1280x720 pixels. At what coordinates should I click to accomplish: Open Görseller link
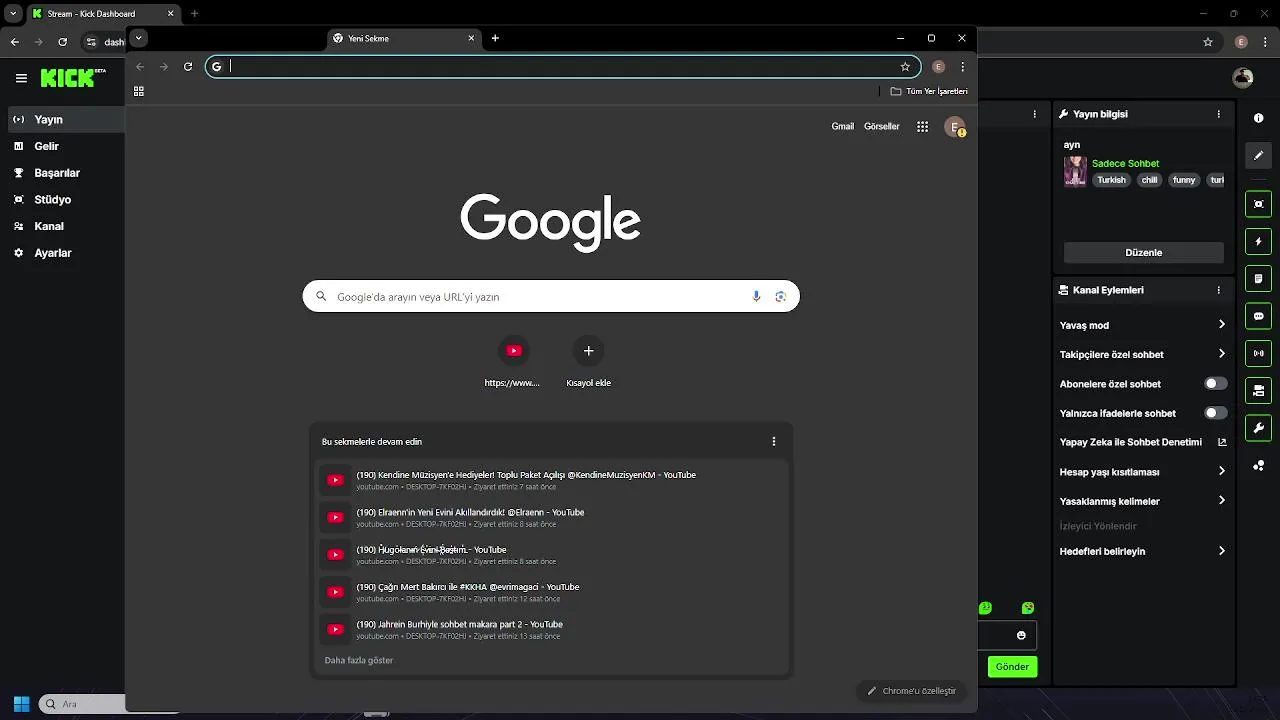882,127
